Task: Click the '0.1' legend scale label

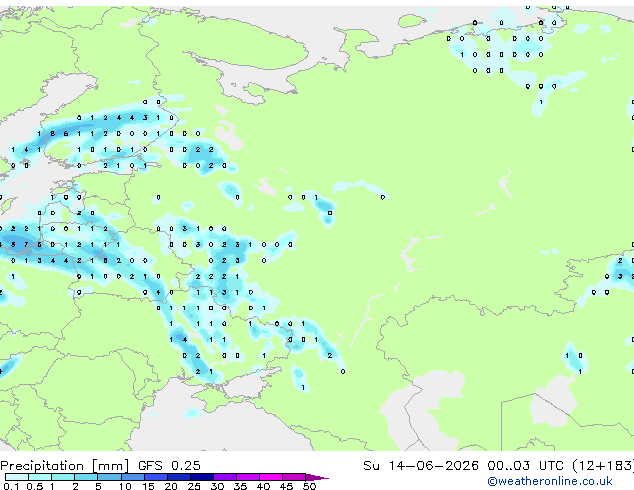Action: [12, 486]
